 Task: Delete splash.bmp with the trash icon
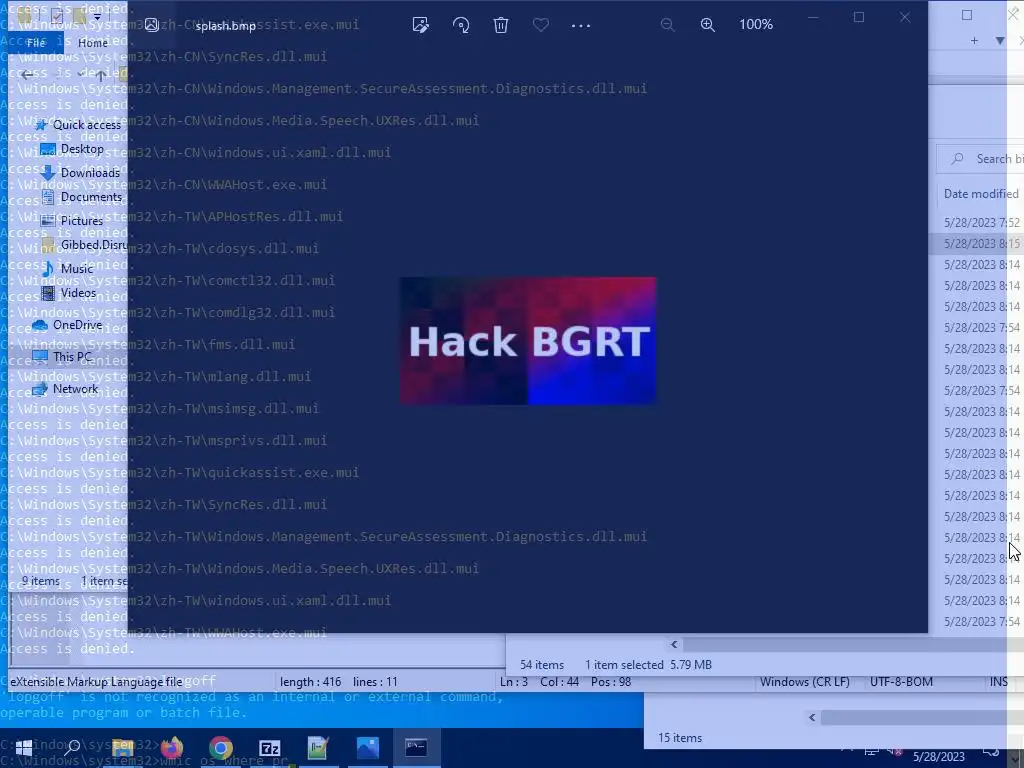(501, 25)
